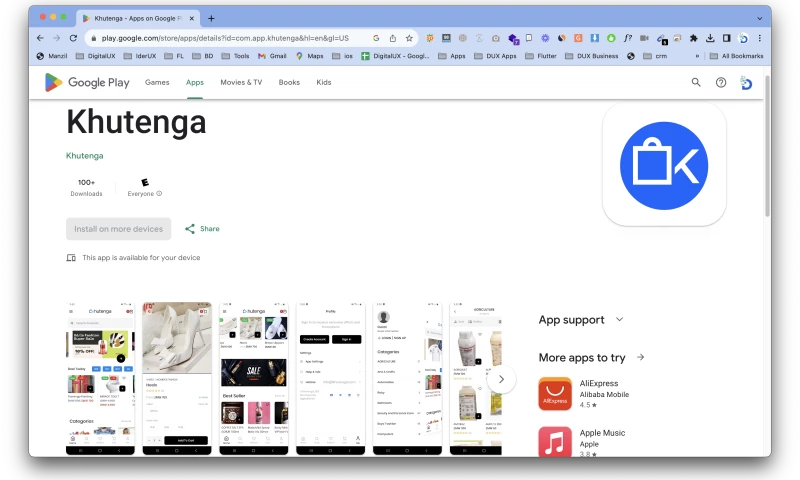The height and width of the screenshot is (480, 800).
Task: Open the first app screenshot of home screen
Action: [101, 378]
